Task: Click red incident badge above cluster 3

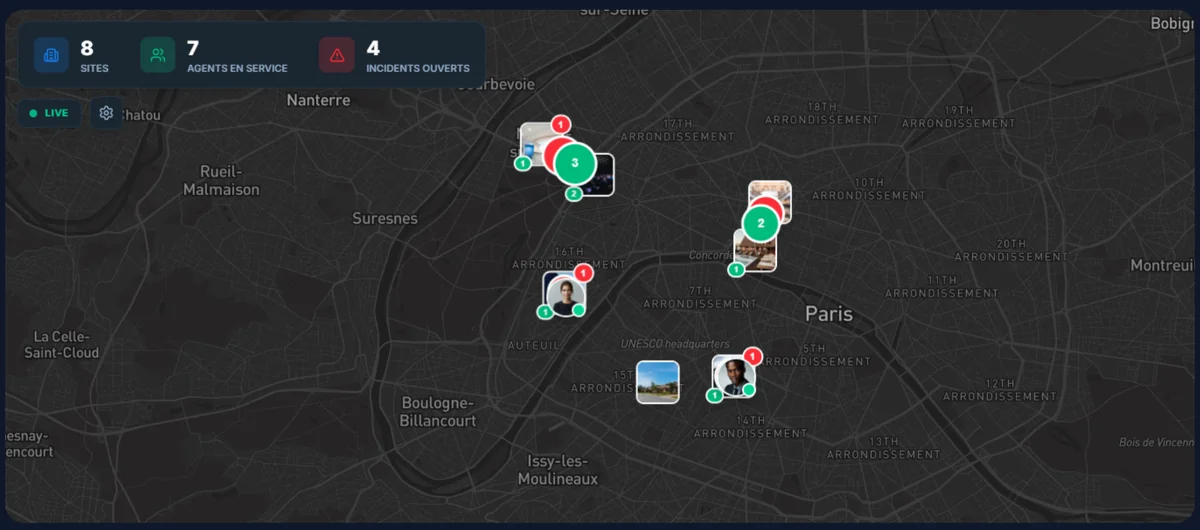Action: click(561, 124)
